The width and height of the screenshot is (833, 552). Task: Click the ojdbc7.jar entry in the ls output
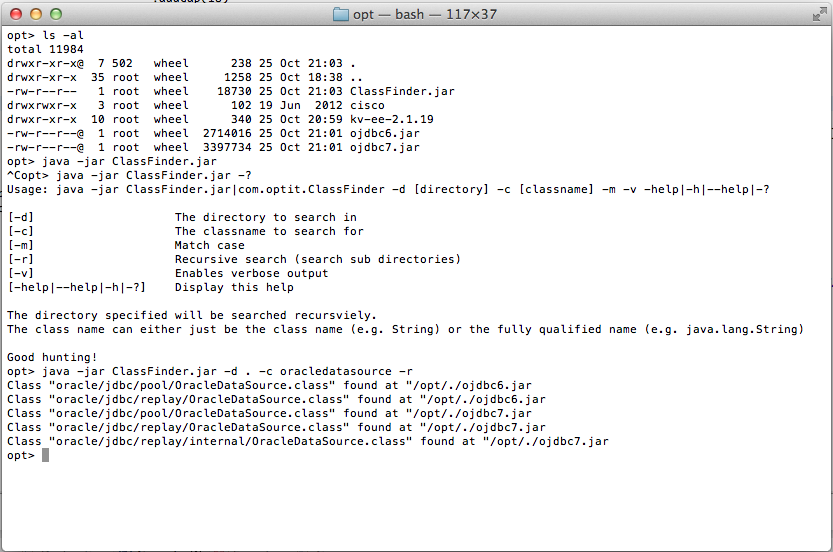pyautogui.click(x=385, y=147)
